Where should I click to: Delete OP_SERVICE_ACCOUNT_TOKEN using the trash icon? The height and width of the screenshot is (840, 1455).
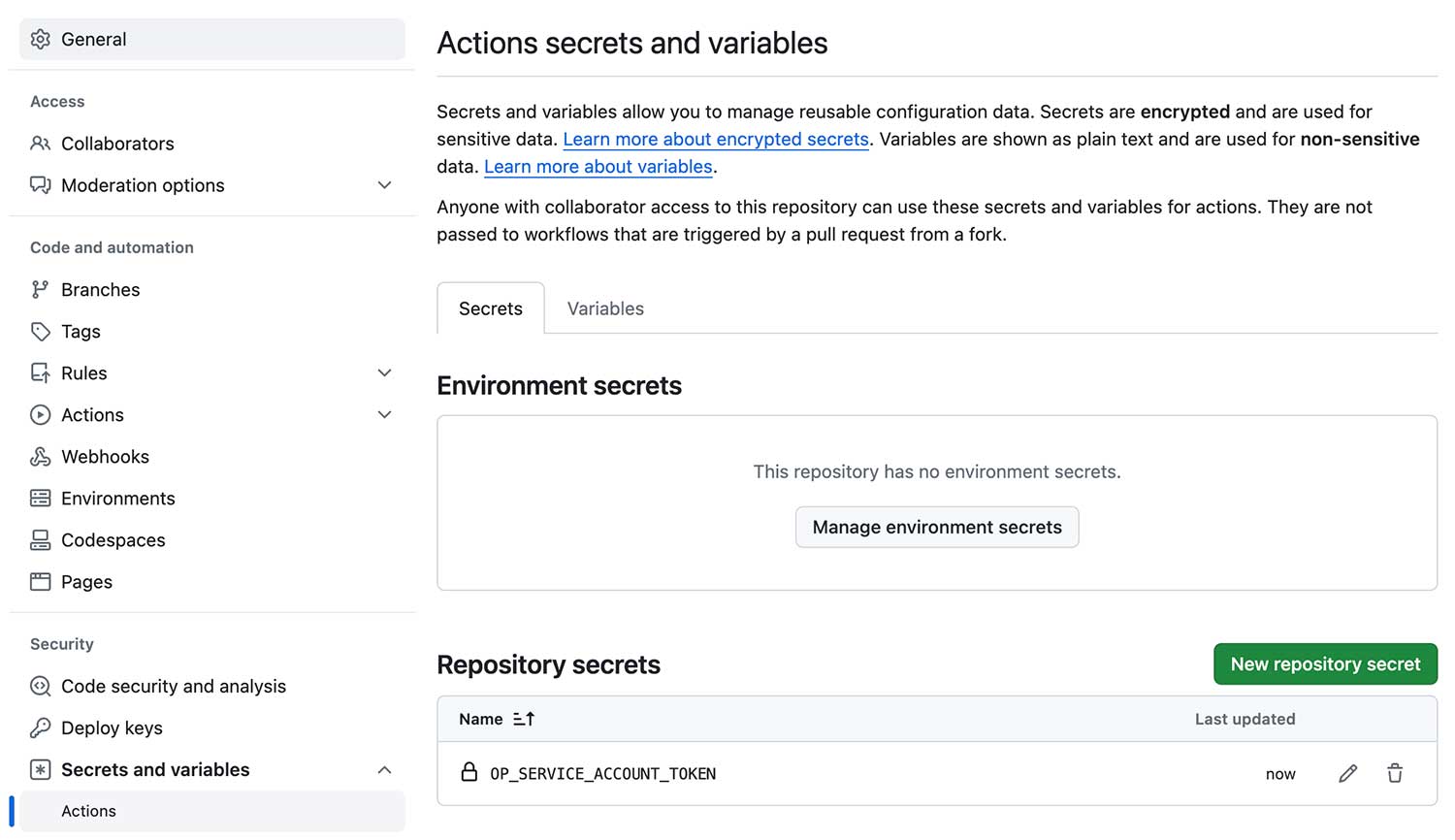(1395, 773)
